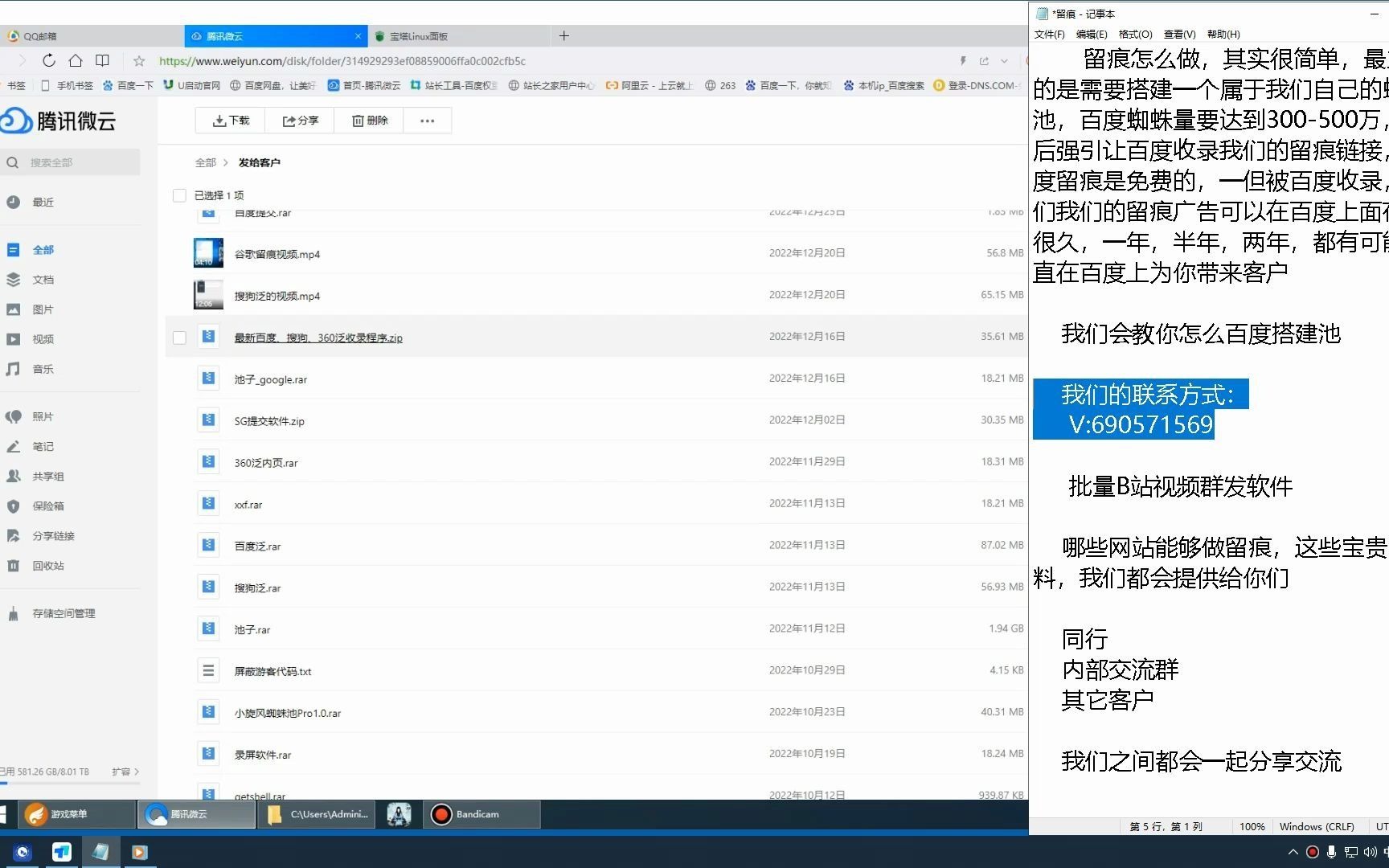Open the more actions (...) menu
This screenshot has height=868, width=1389.
[427, 121]
